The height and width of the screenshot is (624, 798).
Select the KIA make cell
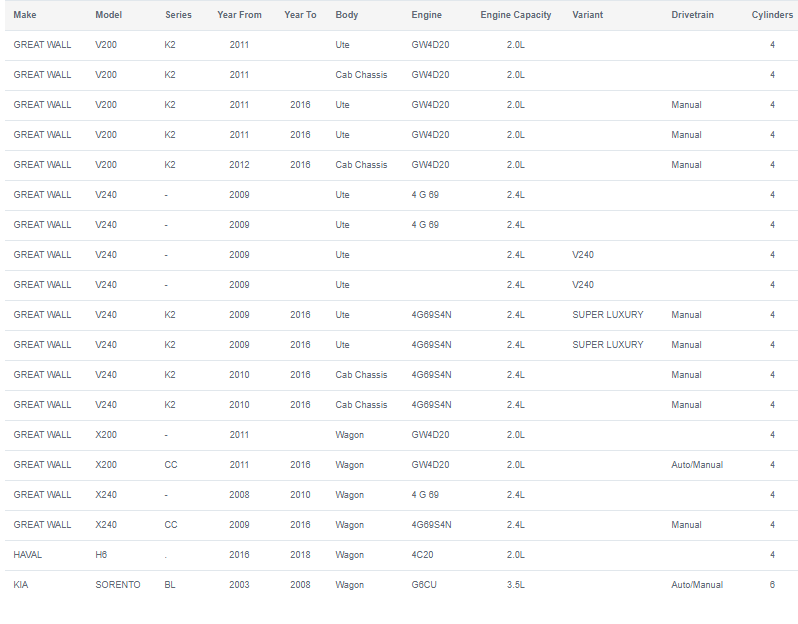pos(21,585)
